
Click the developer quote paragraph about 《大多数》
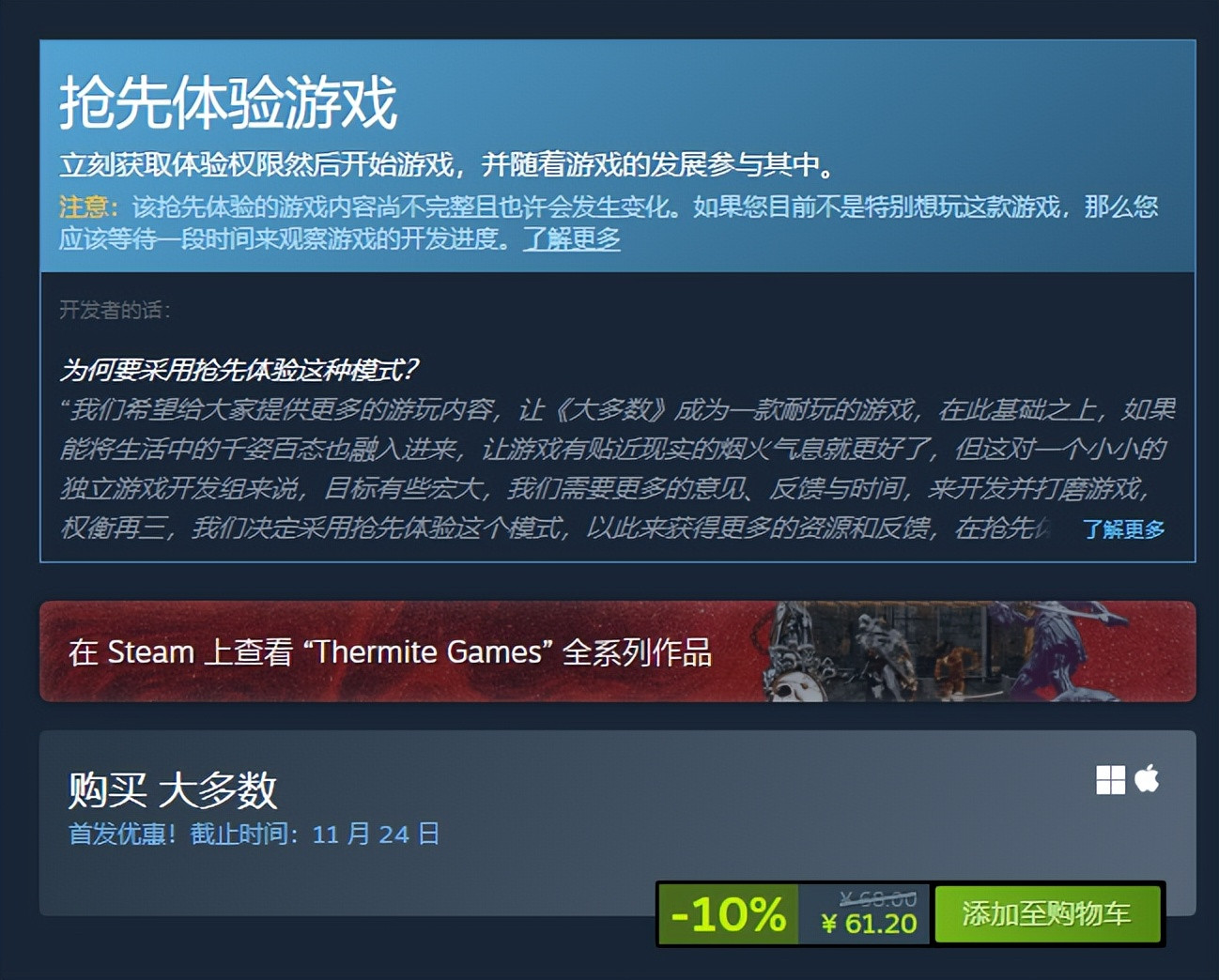pos(617,468)
